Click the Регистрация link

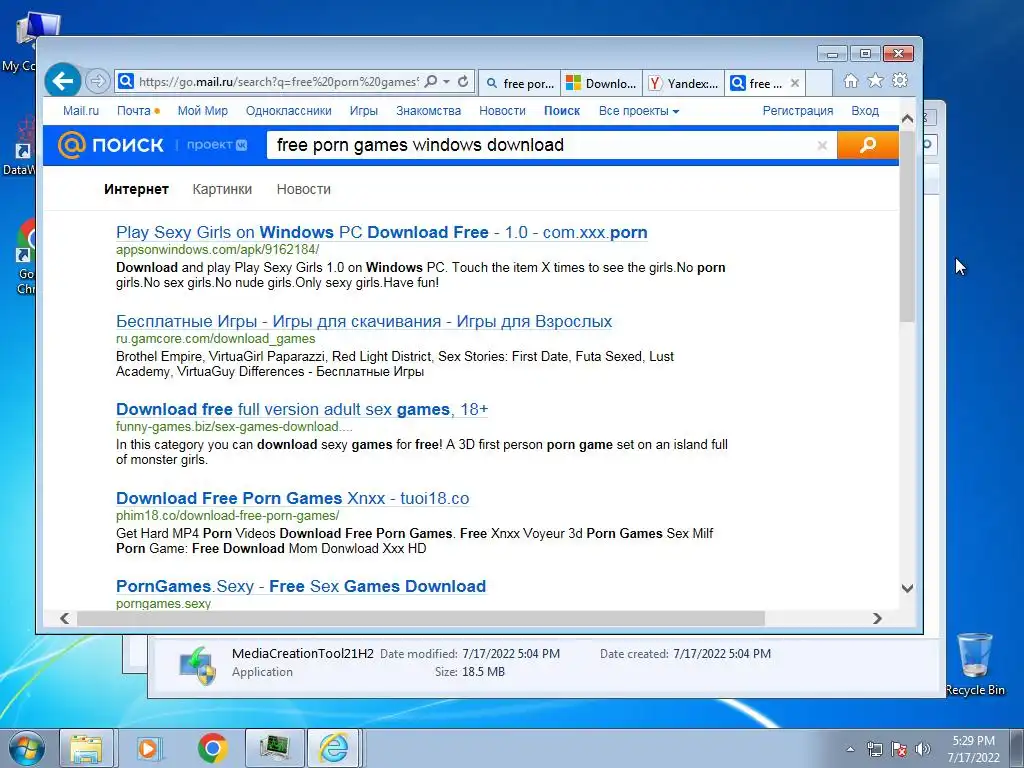point(798,110)
